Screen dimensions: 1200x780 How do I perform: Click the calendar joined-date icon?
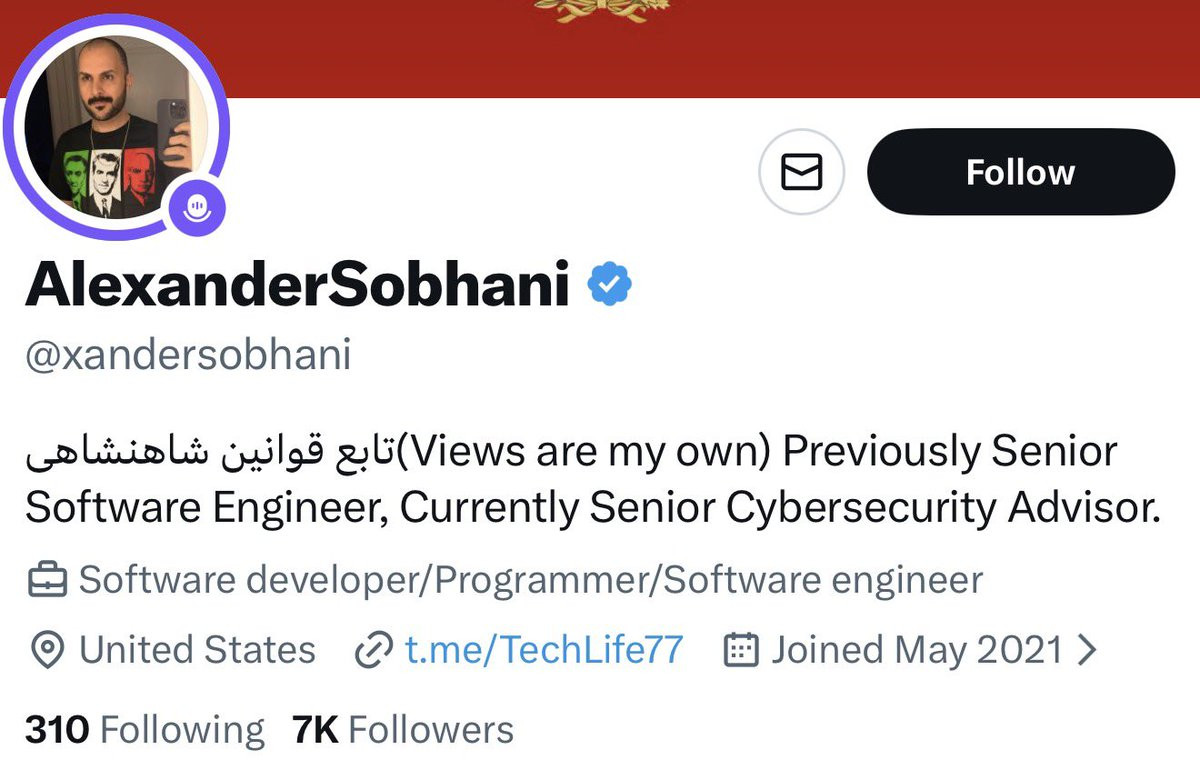740,651
